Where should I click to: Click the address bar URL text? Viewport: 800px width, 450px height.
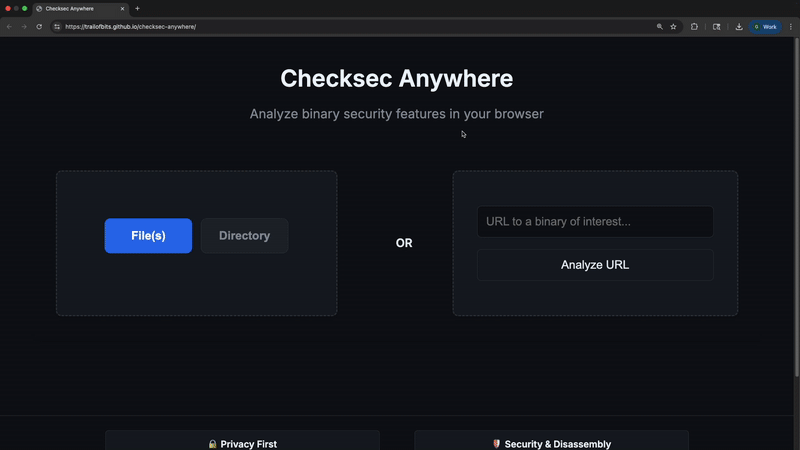coord(130,27)
